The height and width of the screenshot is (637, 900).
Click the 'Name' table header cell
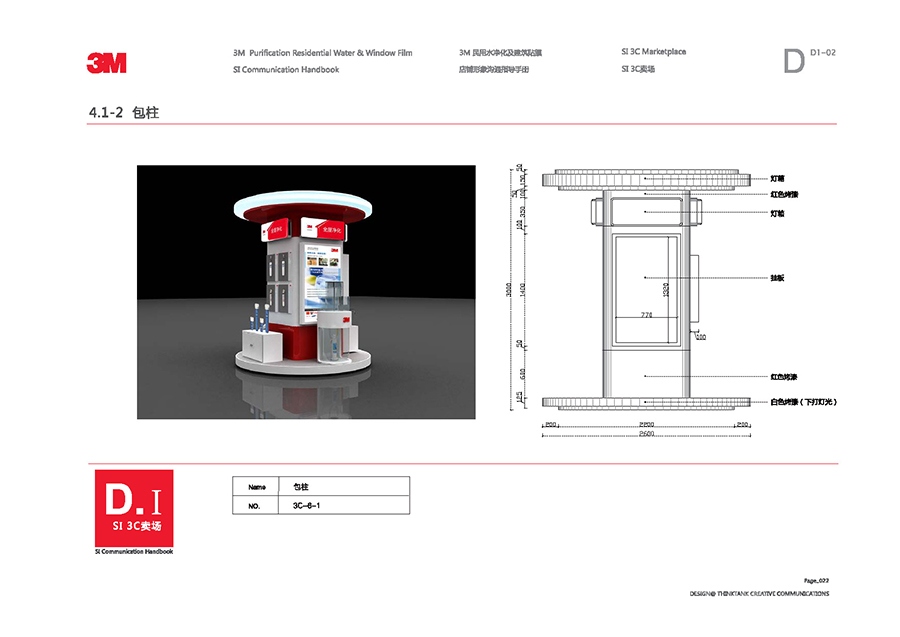[x=257, y=487]
